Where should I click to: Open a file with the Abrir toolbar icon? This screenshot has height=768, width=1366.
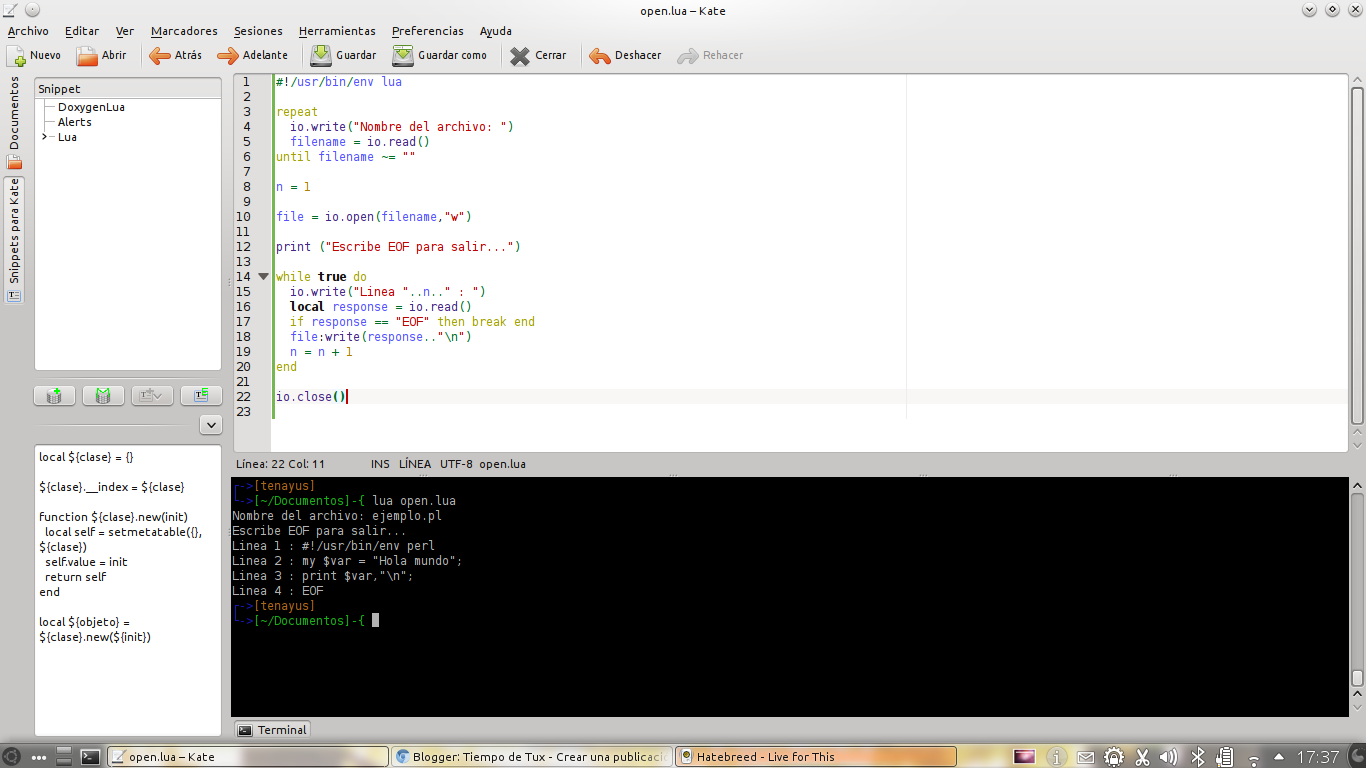[x=103, y=55]
